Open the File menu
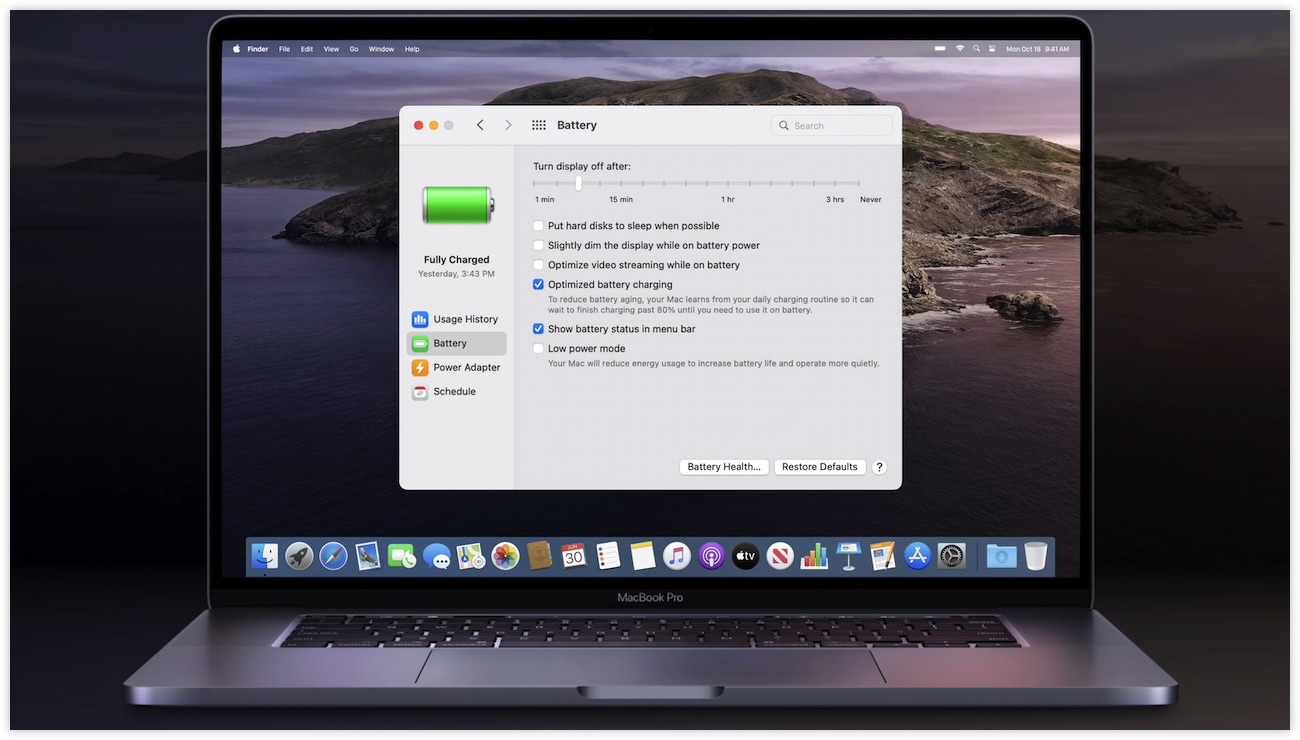The height and width of the screenshot is (740, 1300). tap(284, 49)
